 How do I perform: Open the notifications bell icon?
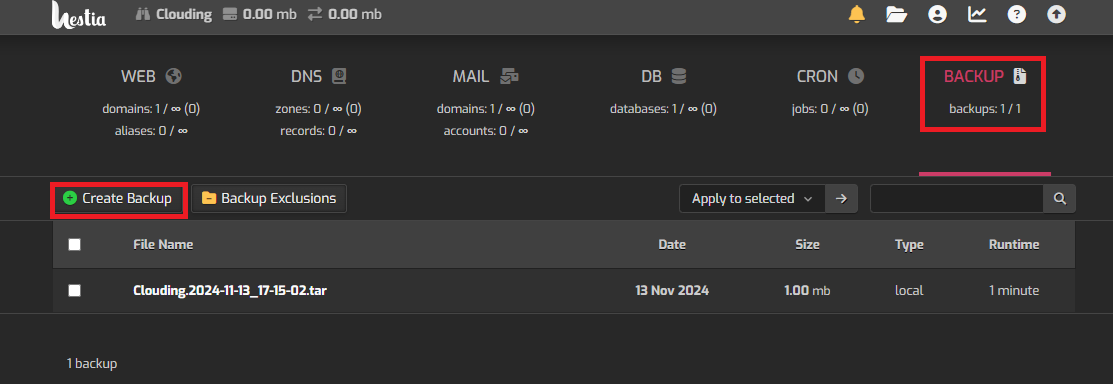pyautogui.click(x=857, y=14)
